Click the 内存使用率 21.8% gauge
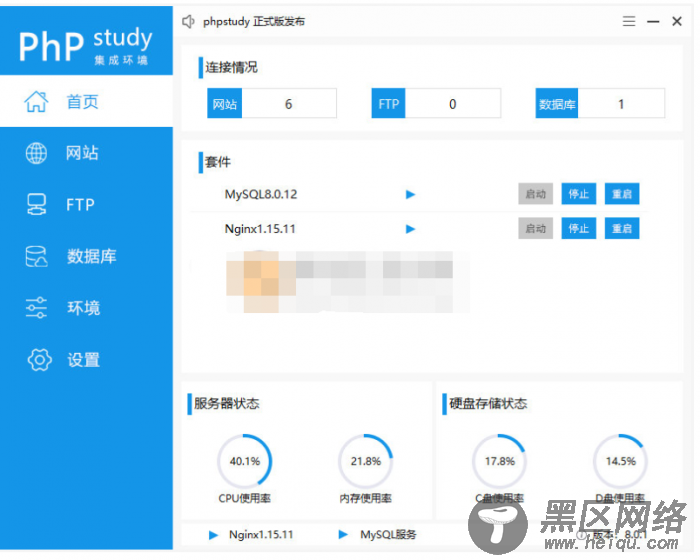This screenshot has height=560, width=700. 366,461
